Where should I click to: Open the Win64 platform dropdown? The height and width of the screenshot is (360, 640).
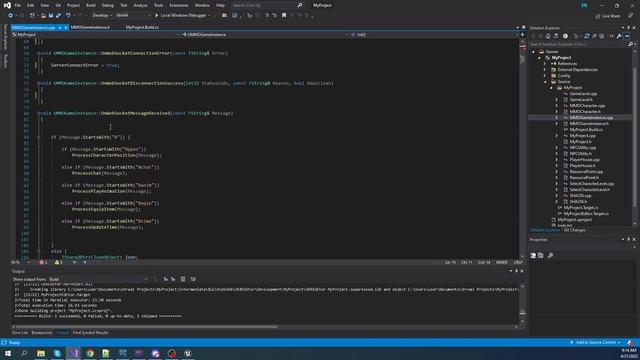(x=133, y=16)
